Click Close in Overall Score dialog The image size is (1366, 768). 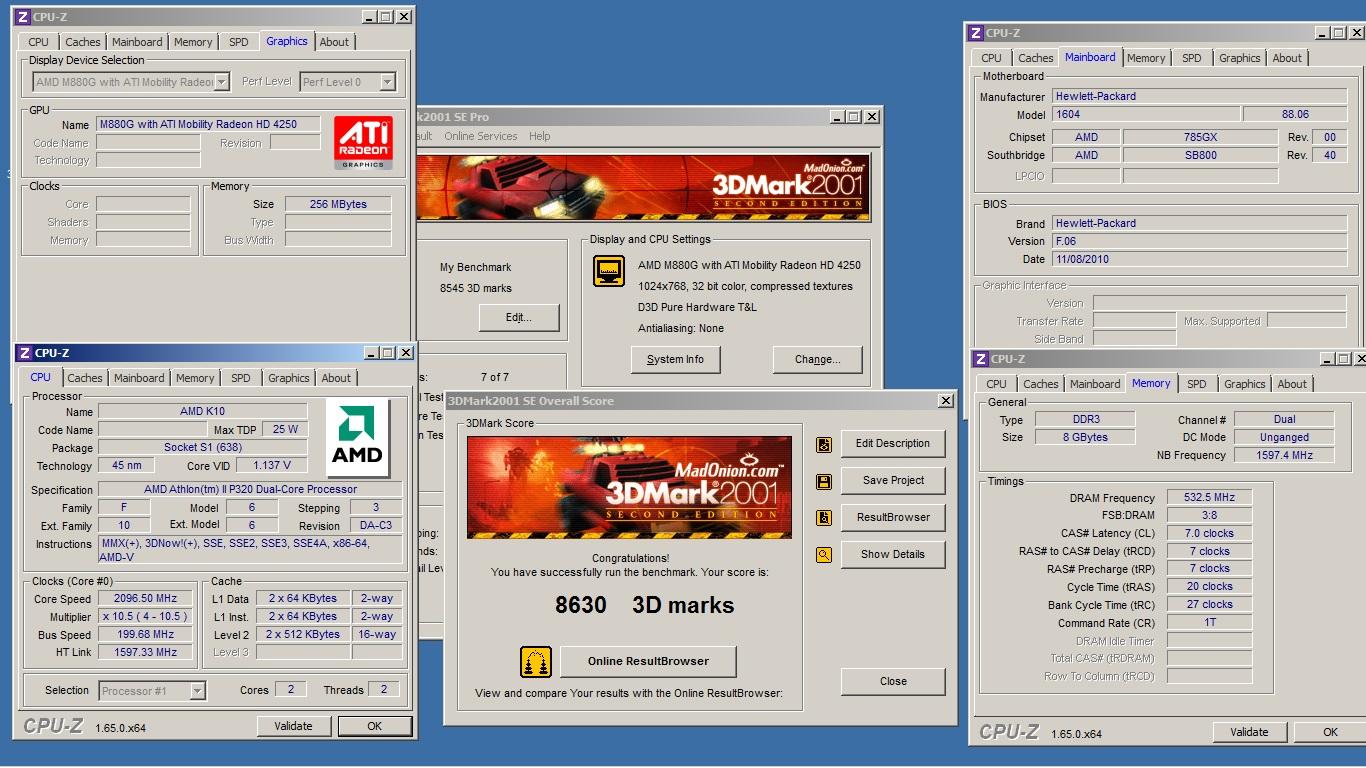coord(893,682)
